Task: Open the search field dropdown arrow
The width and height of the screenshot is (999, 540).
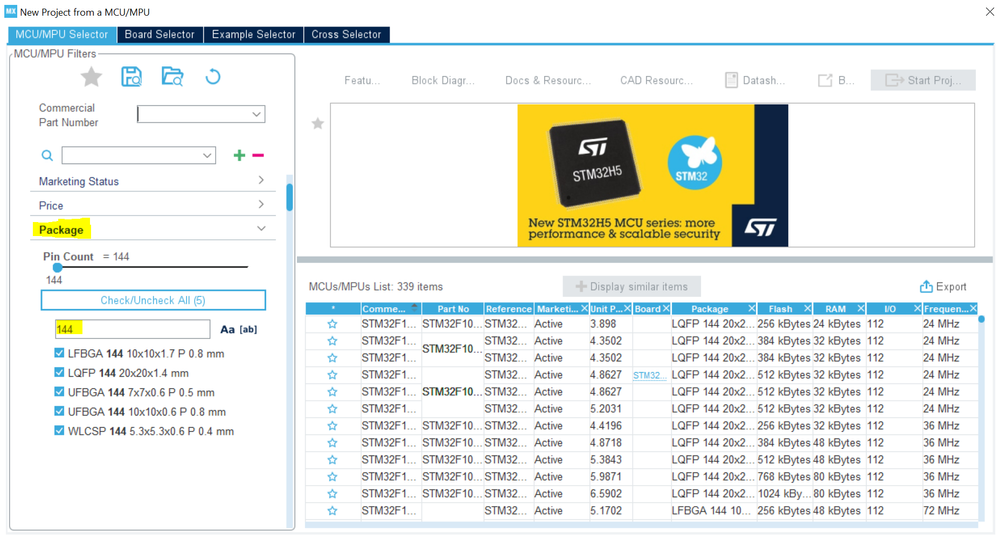Action: tap(207, 155)
